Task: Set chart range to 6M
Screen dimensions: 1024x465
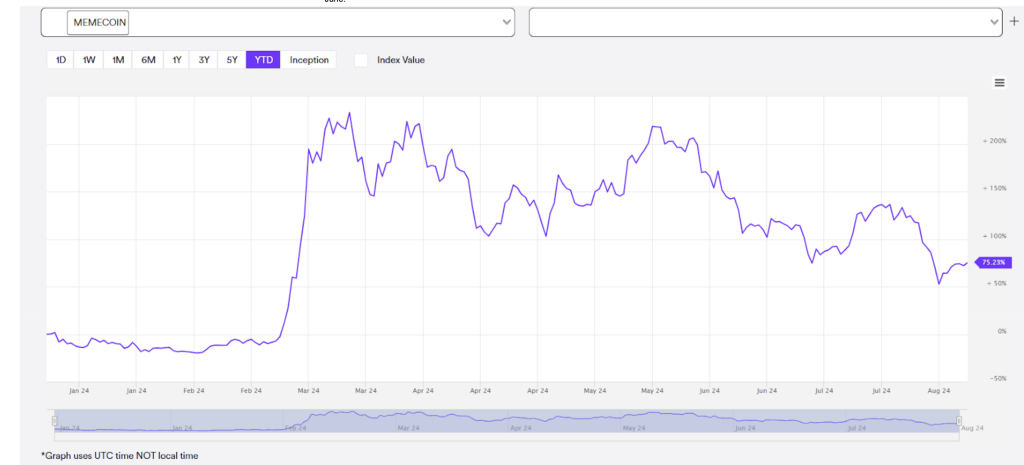Action: click(148, 60)
